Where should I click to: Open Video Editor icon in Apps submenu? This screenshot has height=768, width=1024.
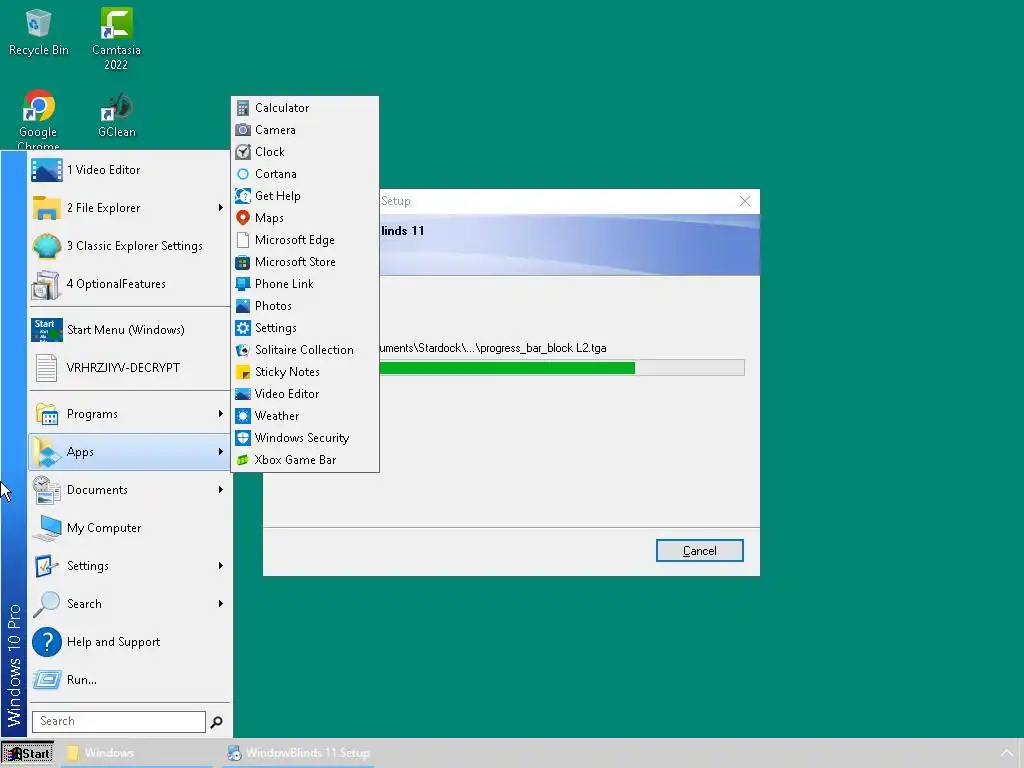pos(243,394)
